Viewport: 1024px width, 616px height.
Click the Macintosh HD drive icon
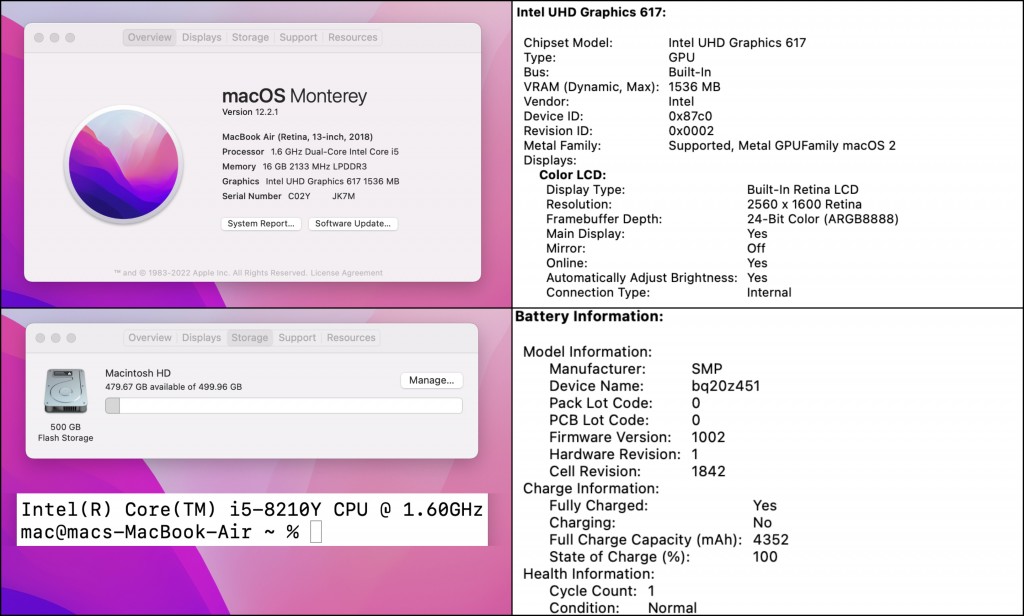[x=65, y=391]
